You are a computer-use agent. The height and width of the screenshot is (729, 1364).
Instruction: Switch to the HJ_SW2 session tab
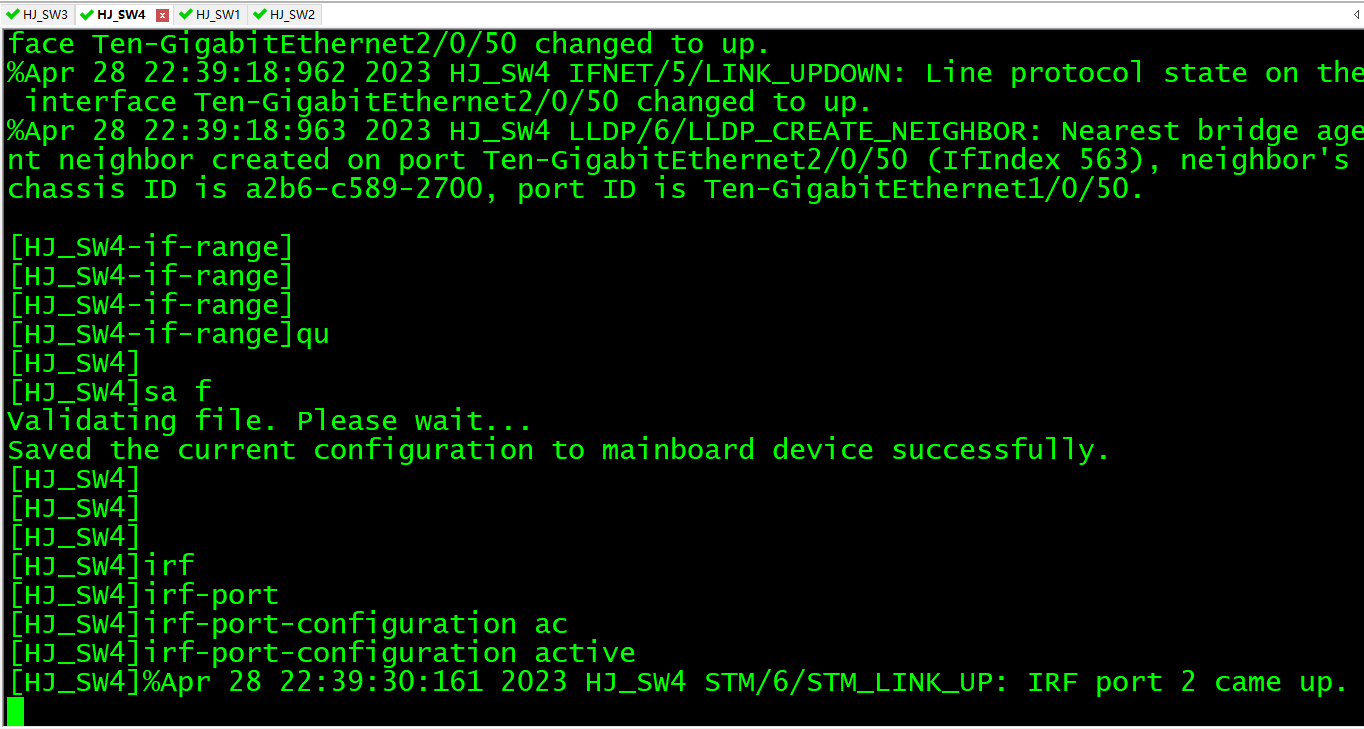292,15
